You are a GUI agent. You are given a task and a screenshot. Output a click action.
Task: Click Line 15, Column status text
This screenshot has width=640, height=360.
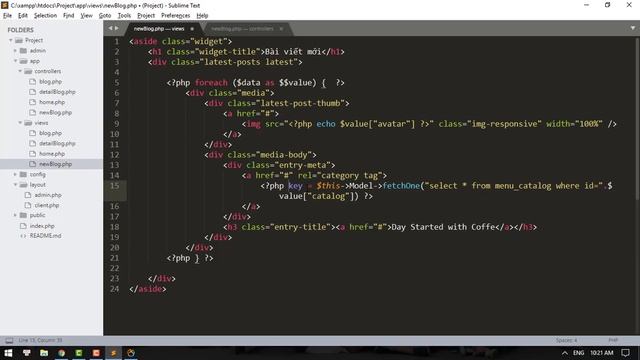(40, 340)
